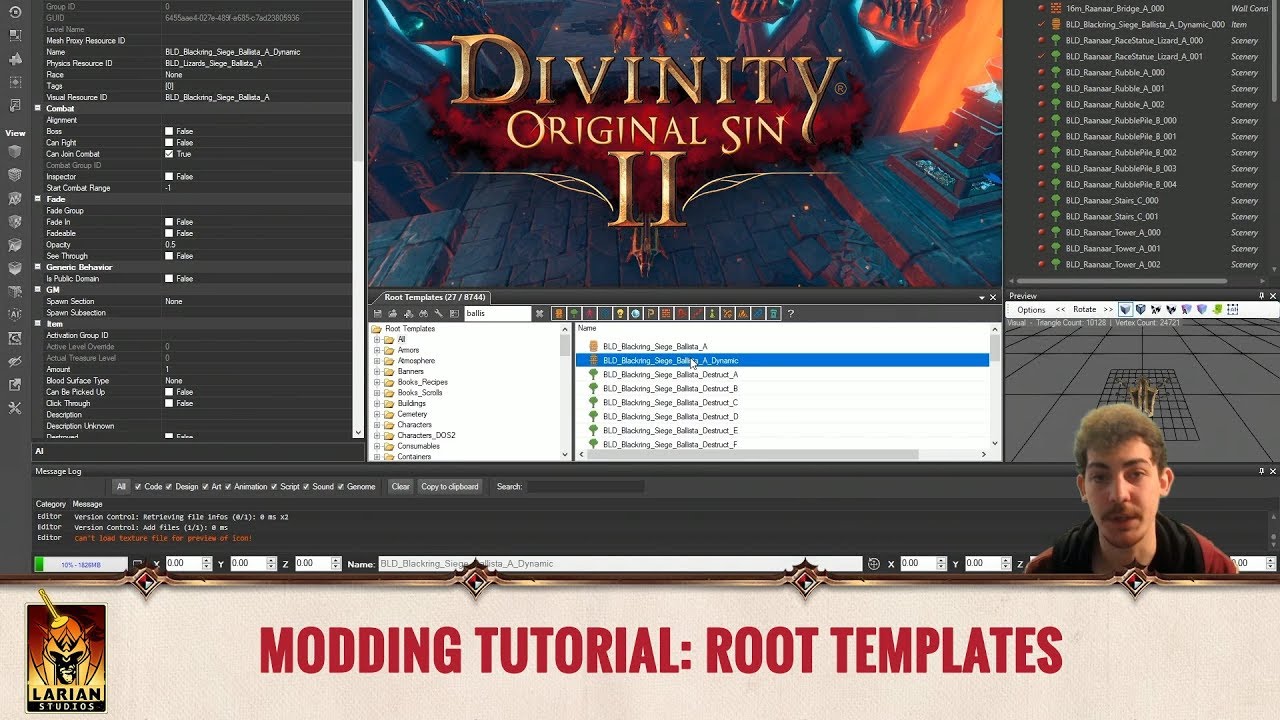Image resolution: width=1280 pixels, height=720 pixels.
Task: Collapse the Generic Behavior section
Action: tap(38, 267)
